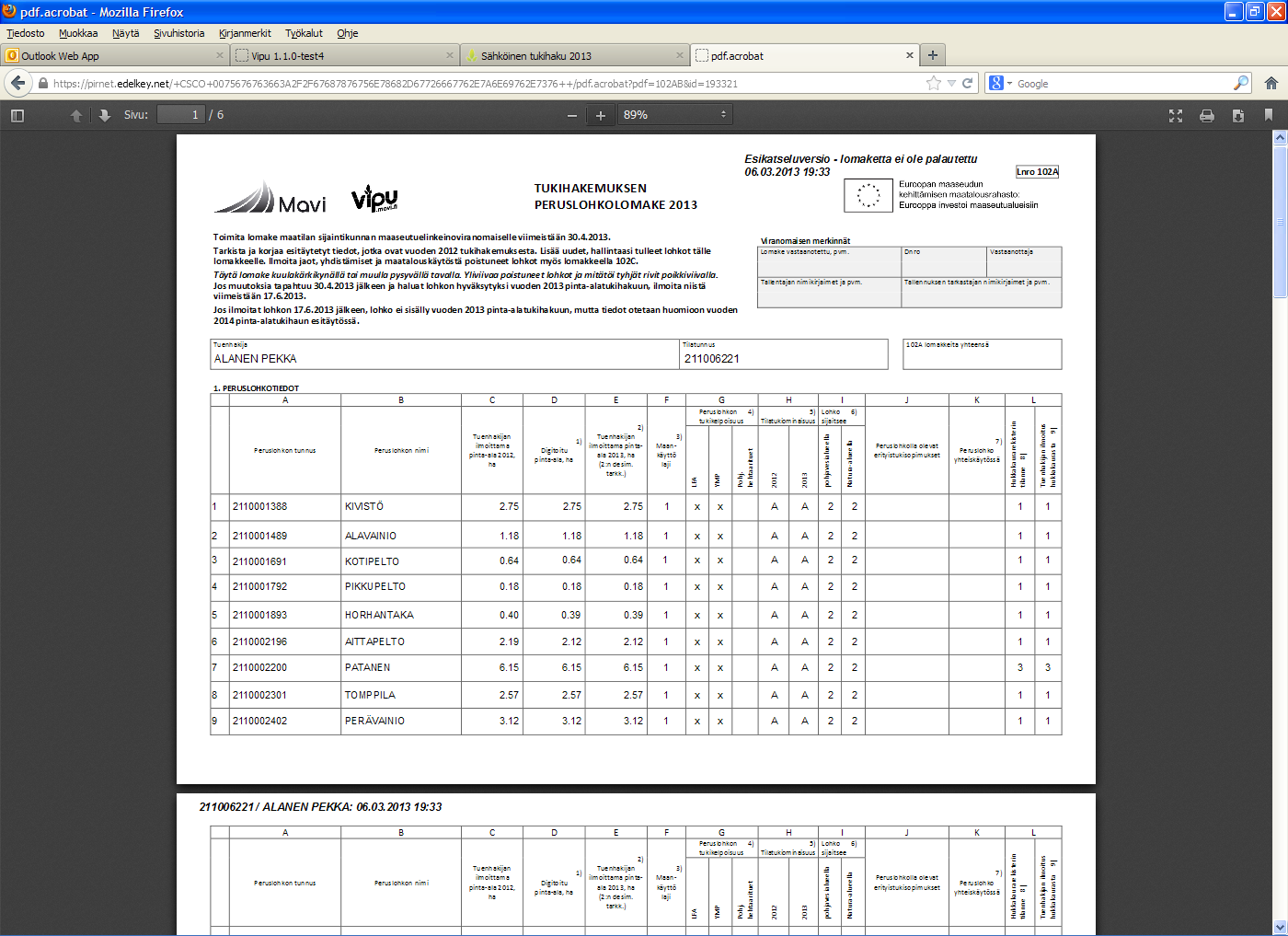Click the Lnro 102A form number box
The height and width of the screenshot is (936, 1288).
pos(1038,172)
